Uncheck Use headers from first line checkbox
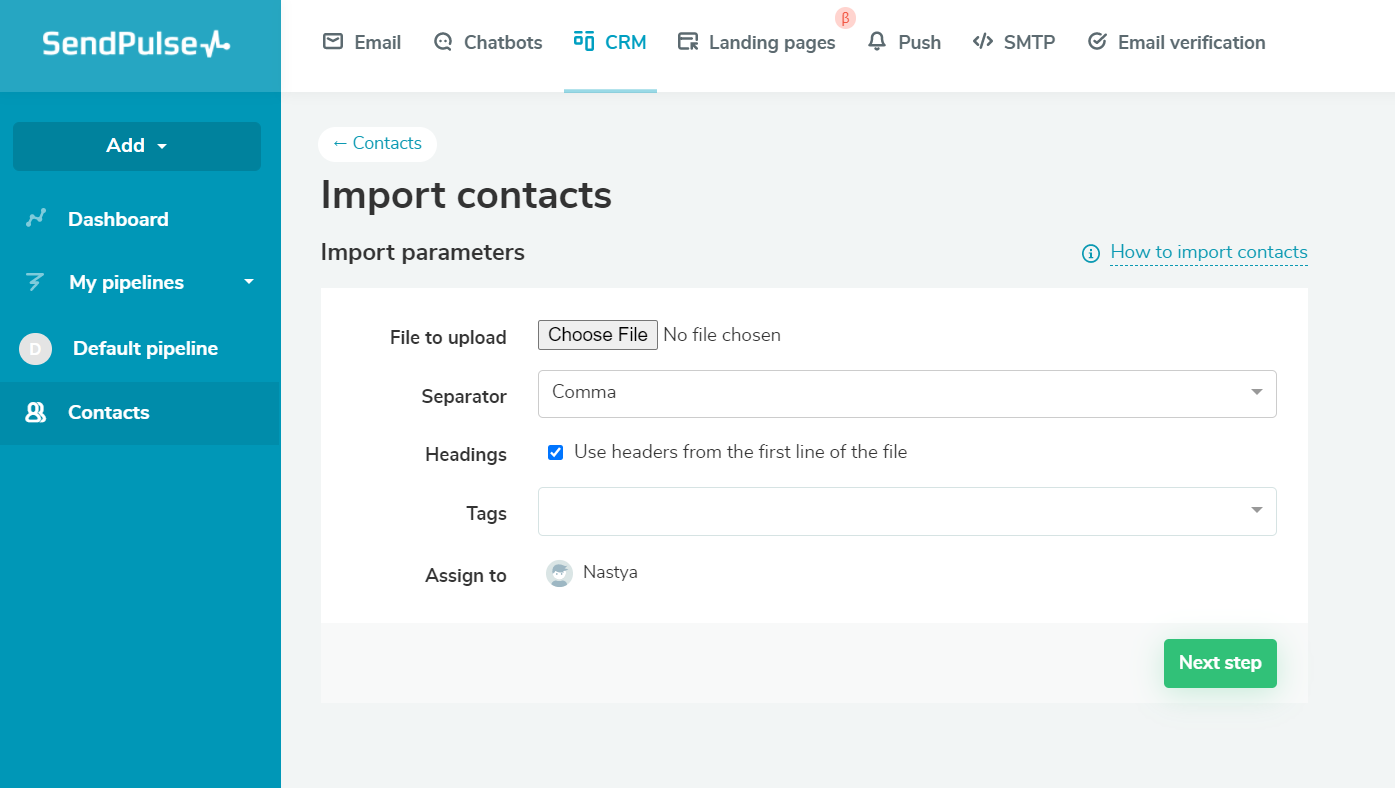The height and width of the screenshot is (788, 1395). pyautogui.click(x=556, y=453)
